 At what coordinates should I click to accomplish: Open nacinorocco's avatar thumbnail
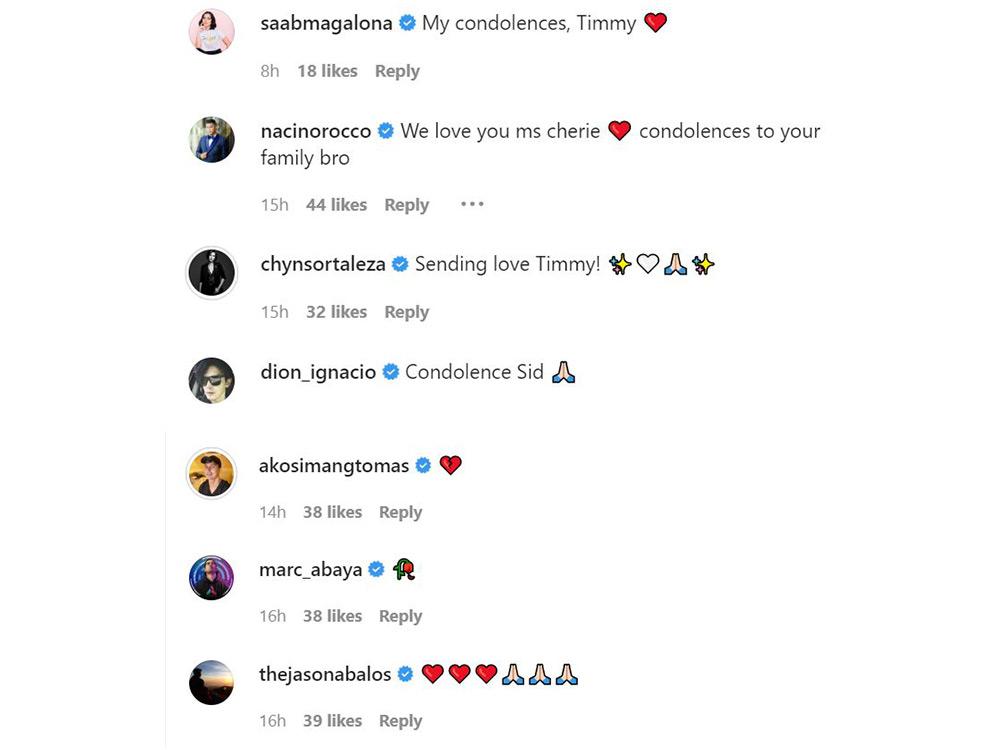[x=212, y=139]
